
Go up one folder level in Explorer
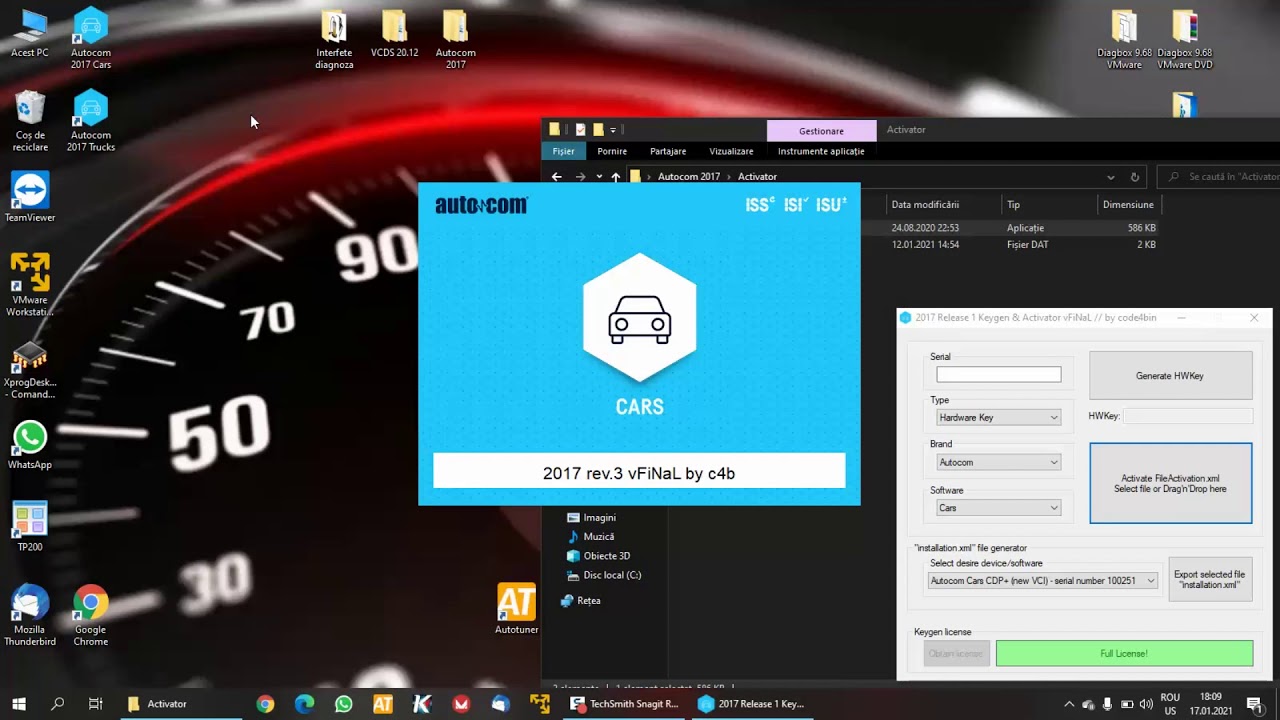pos(615,177)
